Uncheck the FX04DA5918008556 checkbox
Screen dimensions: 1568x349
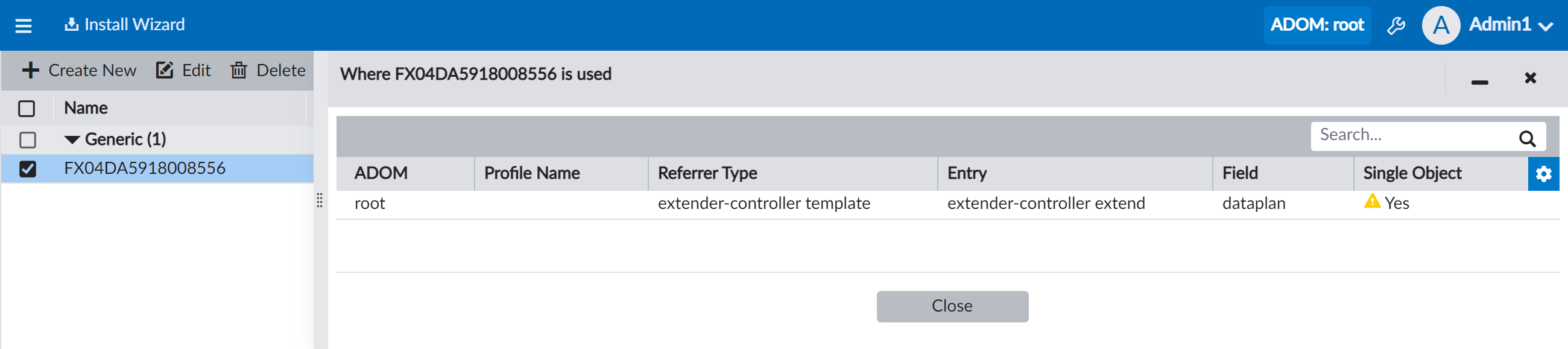click(27, 168)
